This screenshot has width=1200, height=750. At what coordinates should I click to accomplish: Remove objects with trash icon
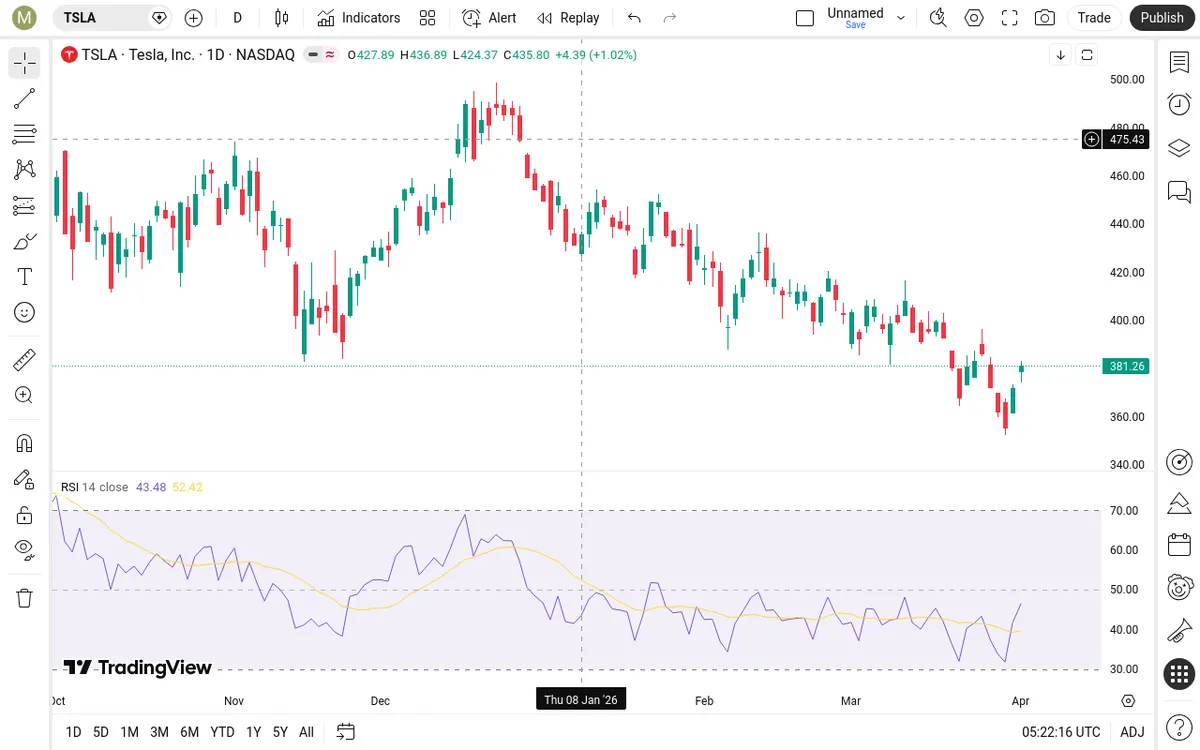tap(25, 598)
